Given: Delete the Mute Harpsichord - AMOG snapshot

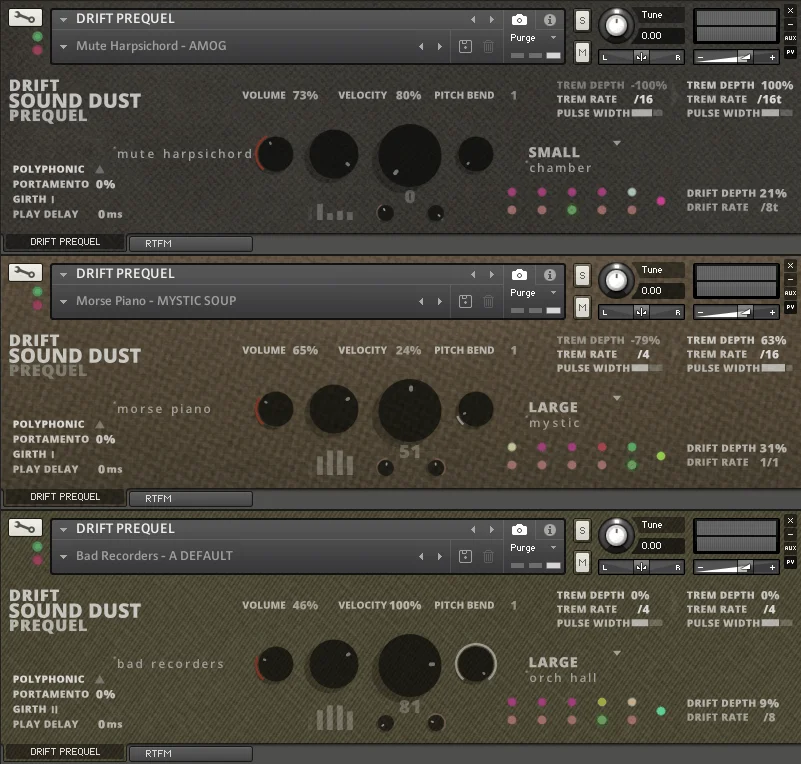Looking at the screenshot, I should [x=488, y=46].
